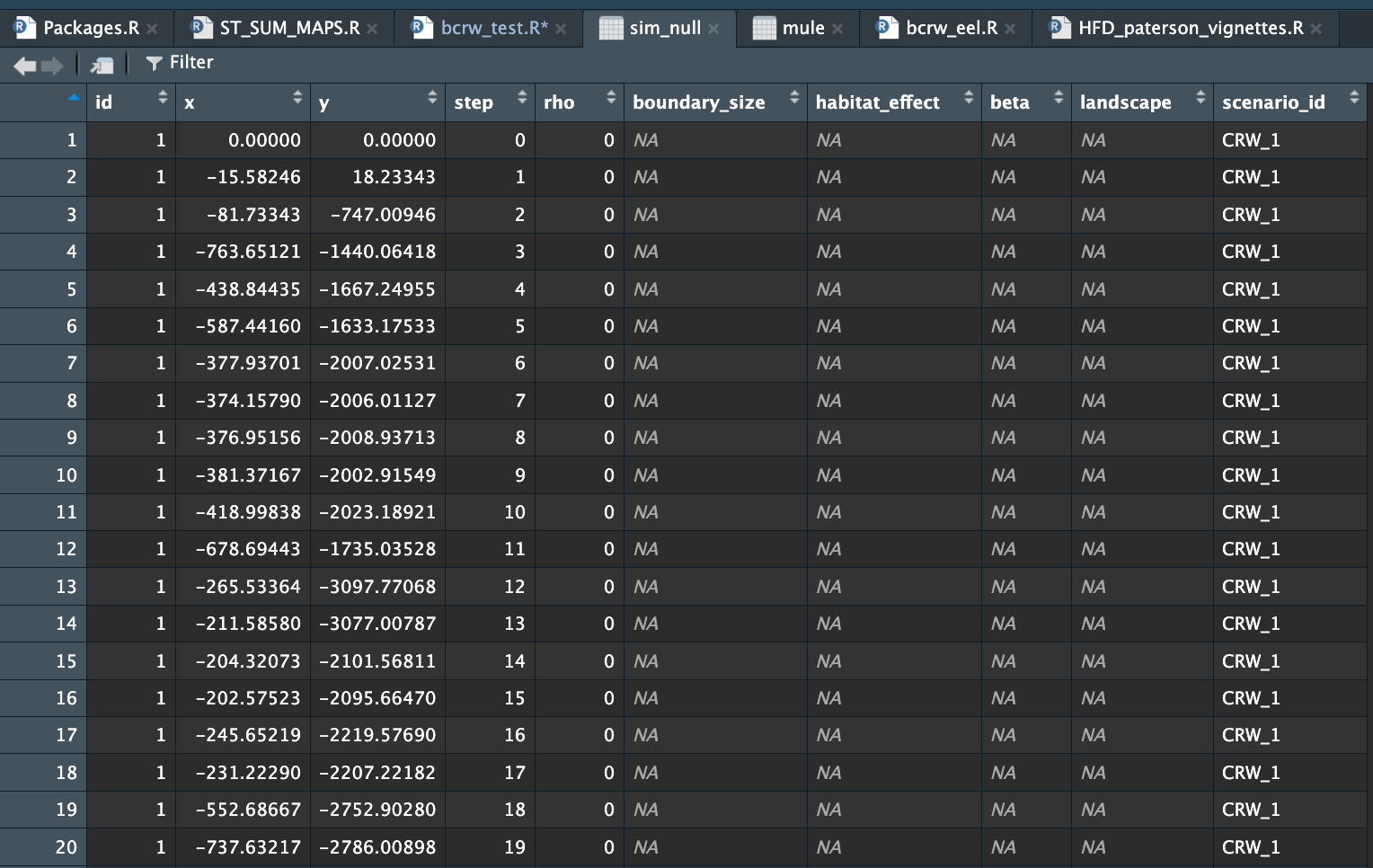Click R file icon on HFD_paterson_vignettes.R tab
1373x868 pixels.
[x=1059, y=28]
